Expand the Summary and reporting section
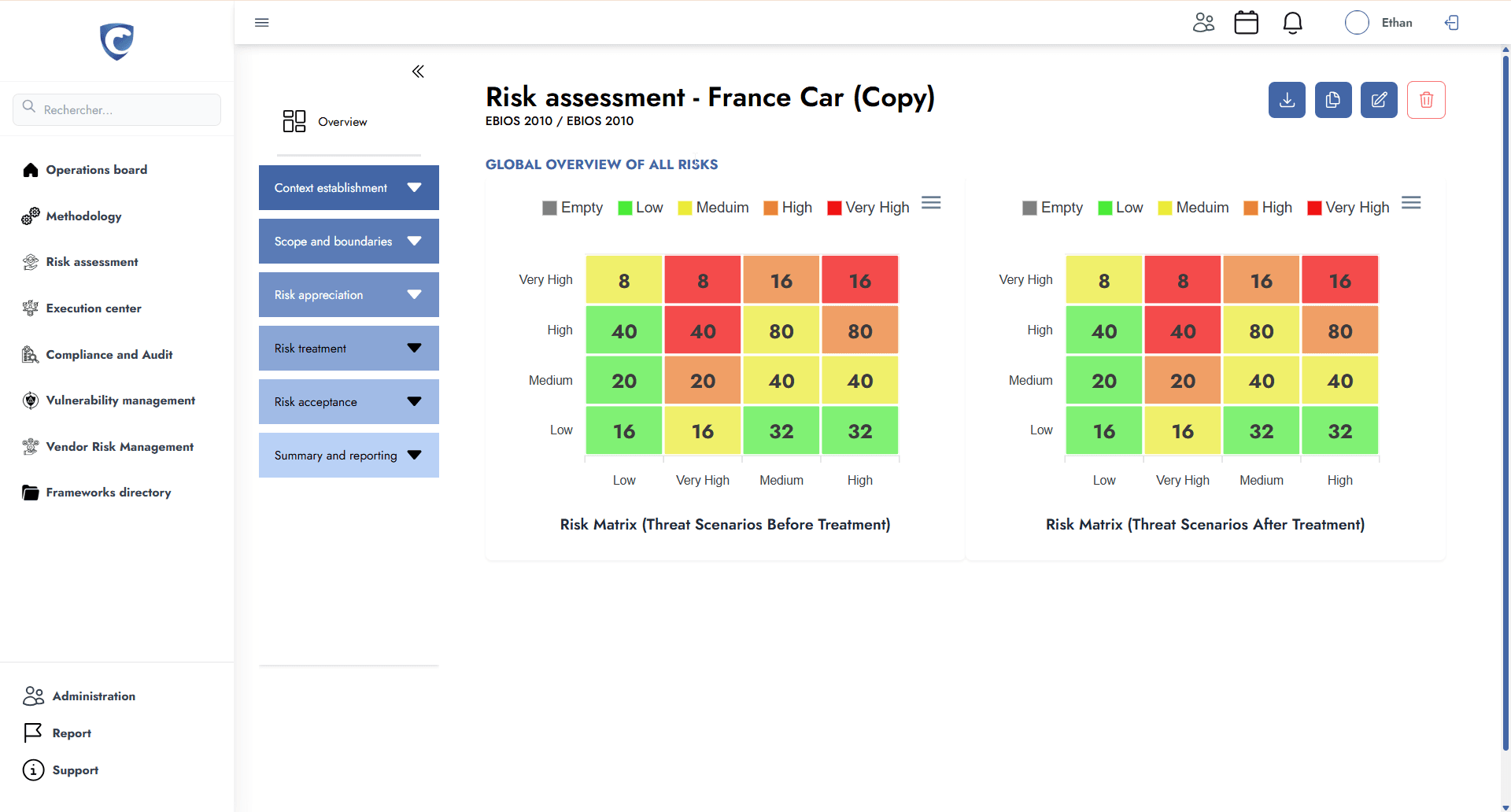1511x812 pixels. point(349,455)
